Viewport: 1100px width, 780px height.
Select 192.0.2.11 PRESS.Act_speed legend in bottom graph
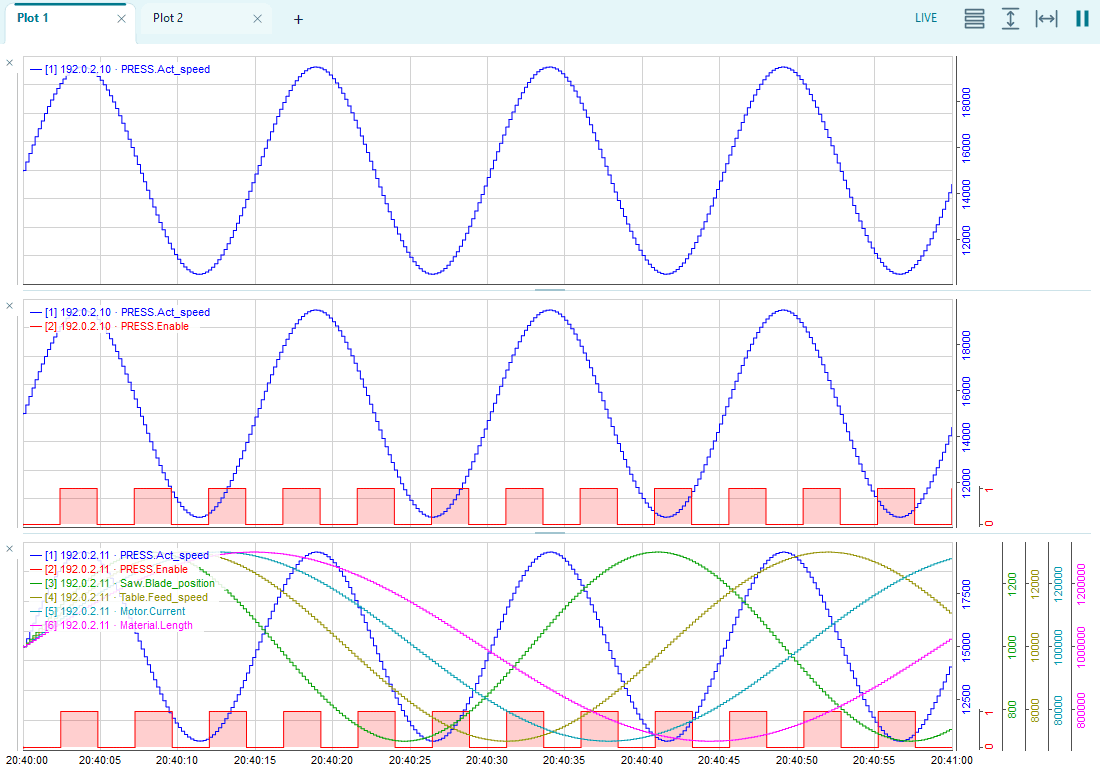(x=119, y=556)
